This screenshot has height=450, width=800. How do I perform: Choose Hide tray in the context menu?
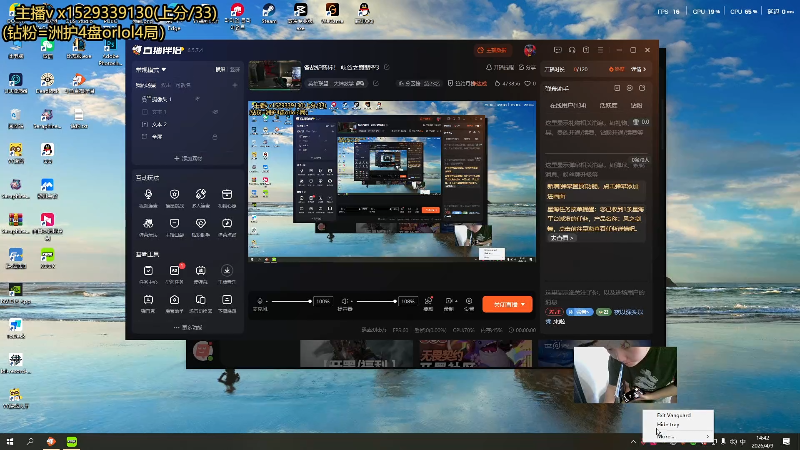[667, 424]
